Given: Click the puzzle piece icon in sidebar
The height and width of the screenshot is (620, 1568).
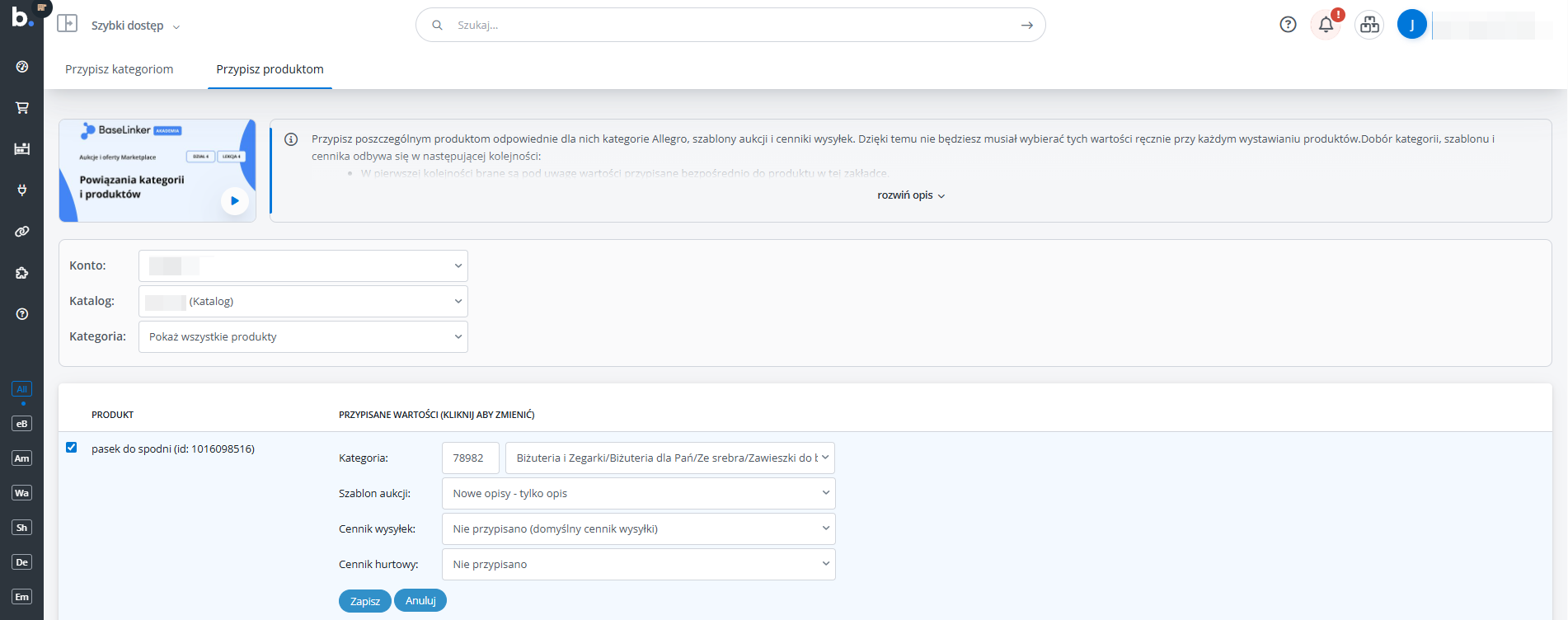Looking at the screenshot, I should click(x=22, y=273).
